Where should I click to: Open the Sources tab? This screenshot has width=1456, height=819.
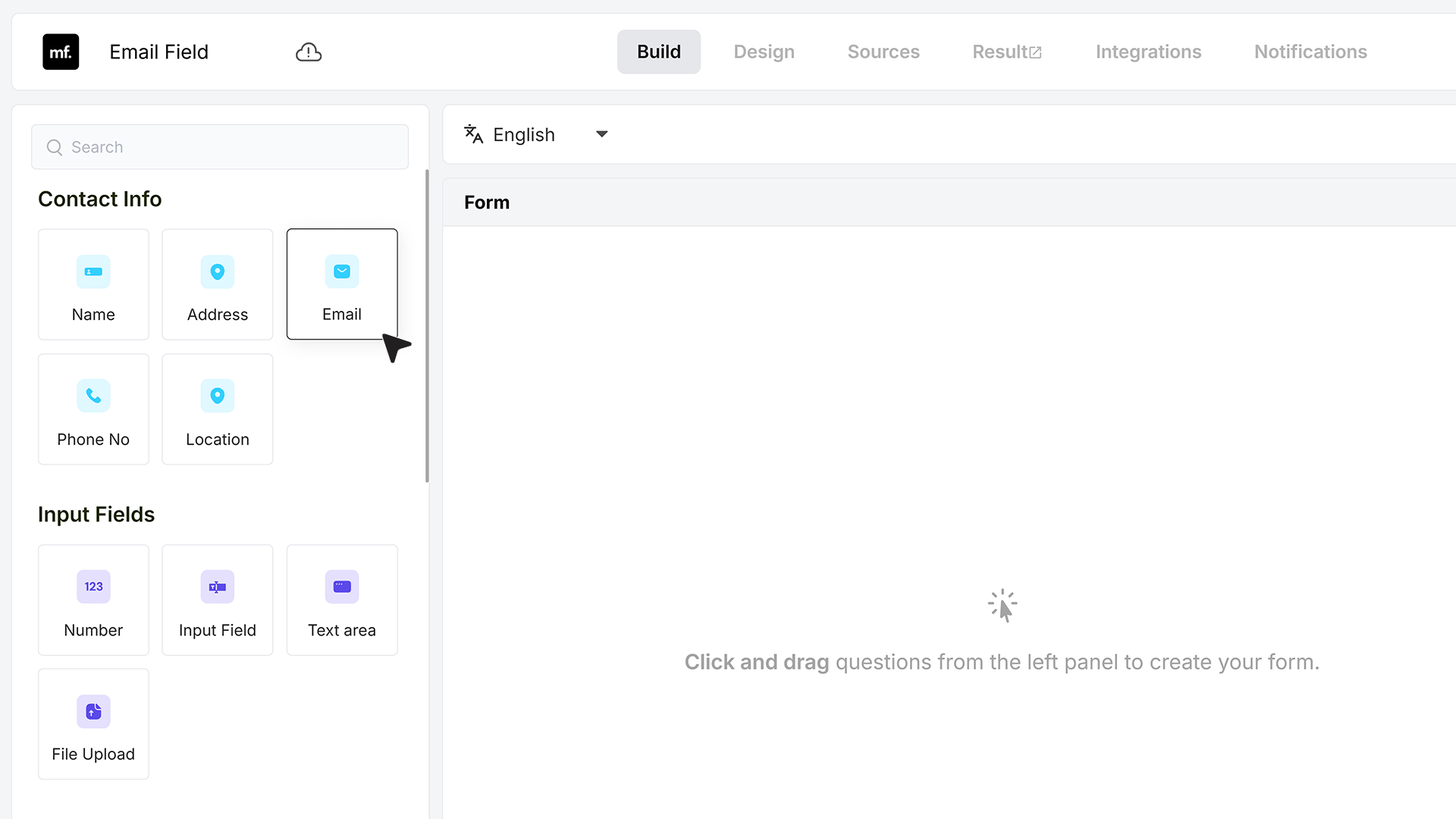click(883, 52)
